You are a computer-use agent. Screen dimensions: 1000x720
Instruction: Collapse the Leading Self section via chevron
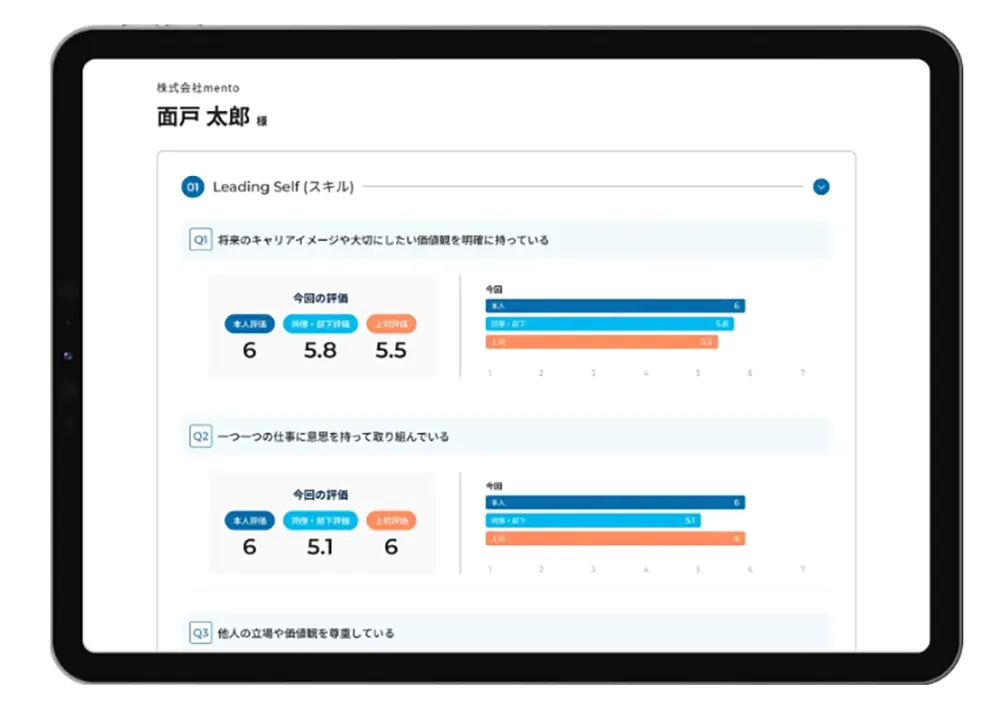pos(821,187)
